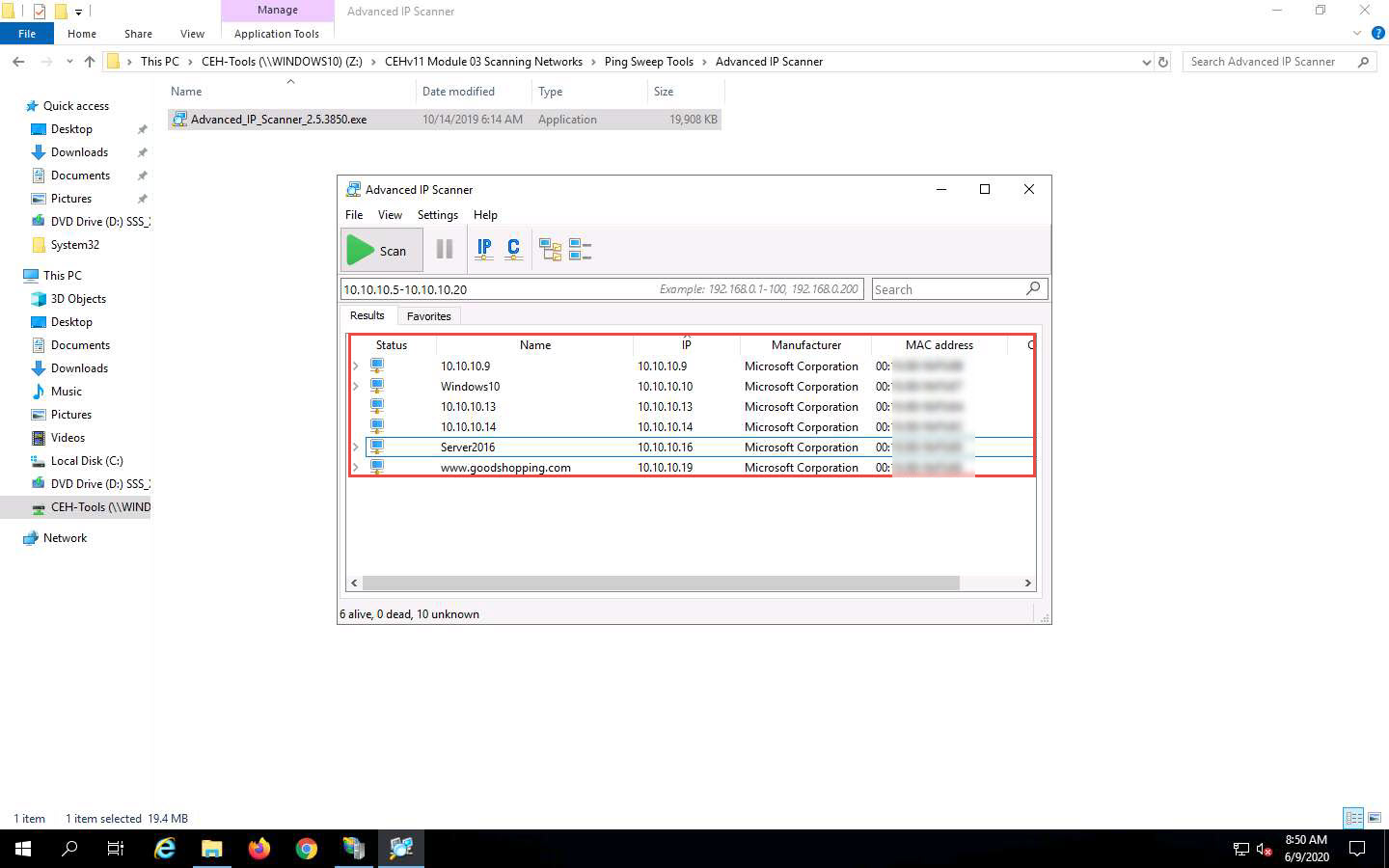Screen dimensions: 1389x868
Task: Expand the Explorer ribbon chevron
Action: pyautogui.click(x=1357, y=34)
